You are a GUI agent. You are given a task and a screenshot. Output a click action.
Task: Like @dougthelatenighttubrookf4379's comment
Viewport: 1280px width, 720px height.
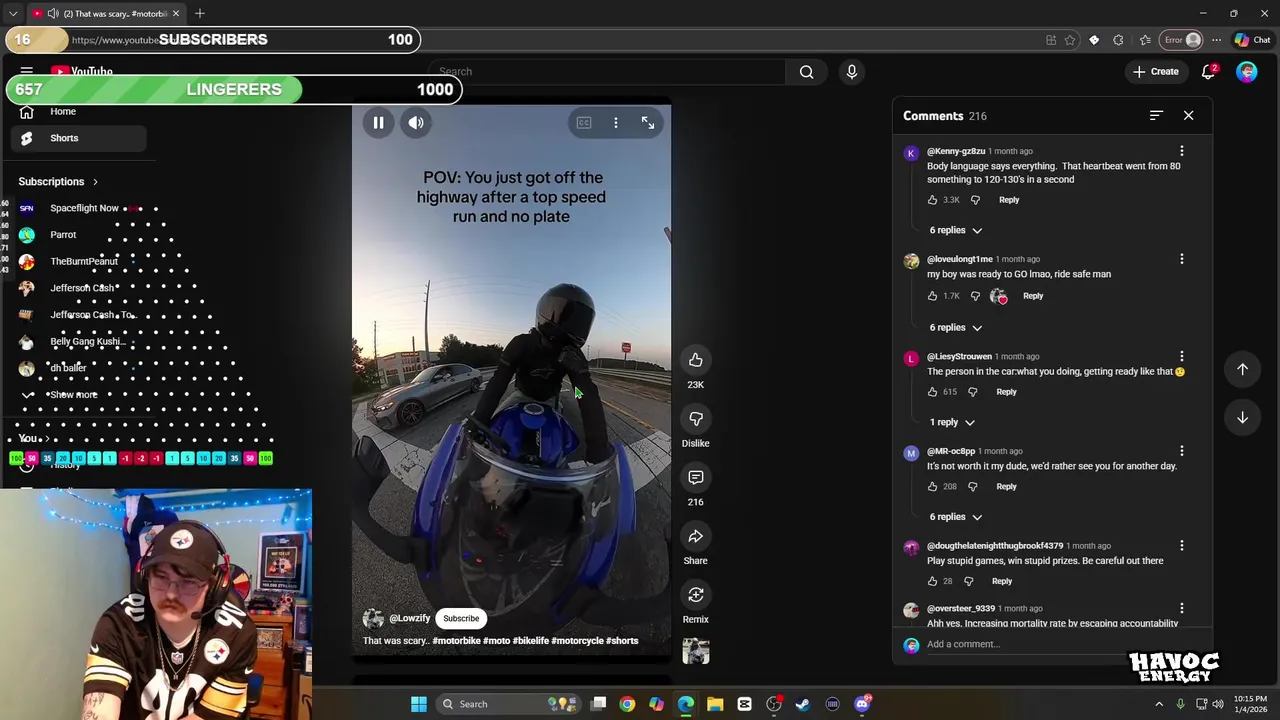click(932, 581)
